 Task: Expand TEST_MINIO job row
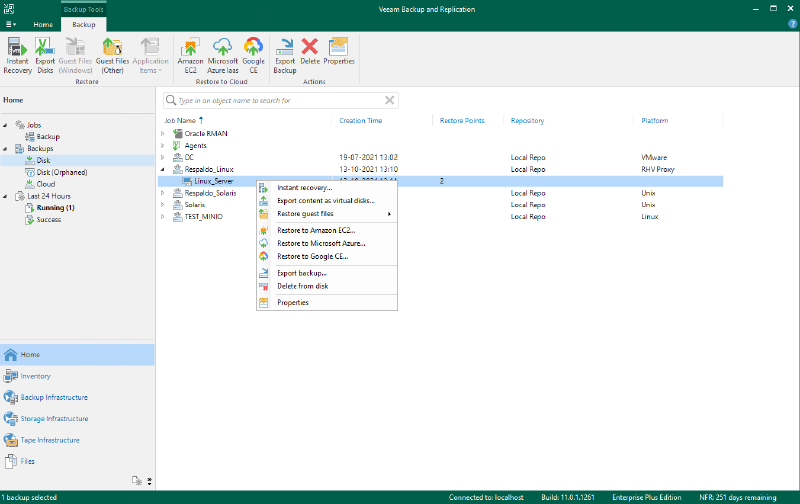tap(163, 216)
